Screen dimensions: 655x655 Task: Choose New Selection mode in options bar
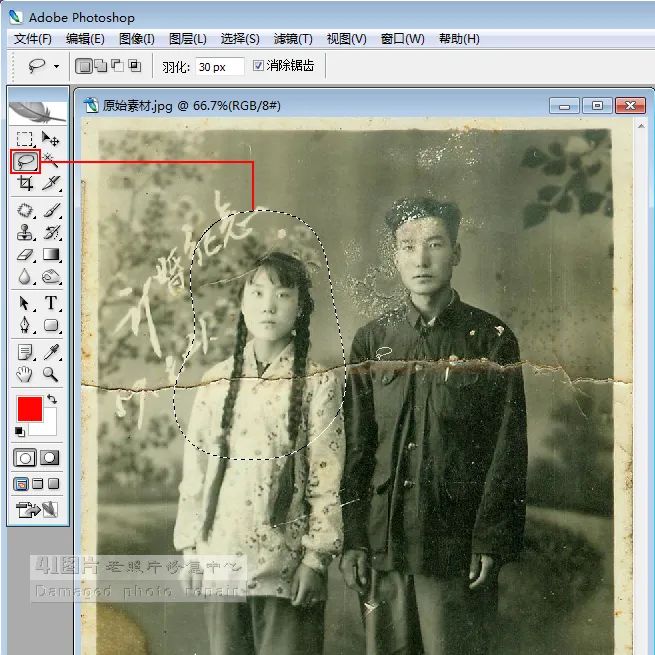coord(84,66)
